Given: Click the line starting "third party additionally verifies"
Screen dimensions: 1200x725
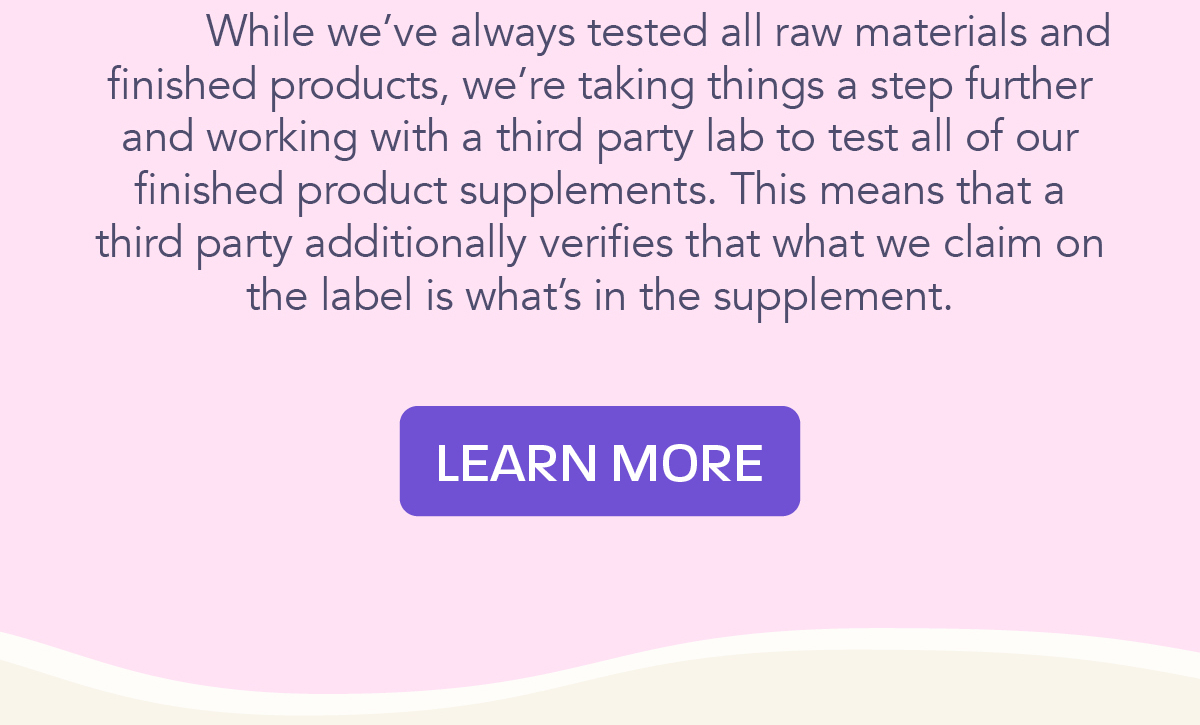Looking at the screenshot, I should click(600, 244).
